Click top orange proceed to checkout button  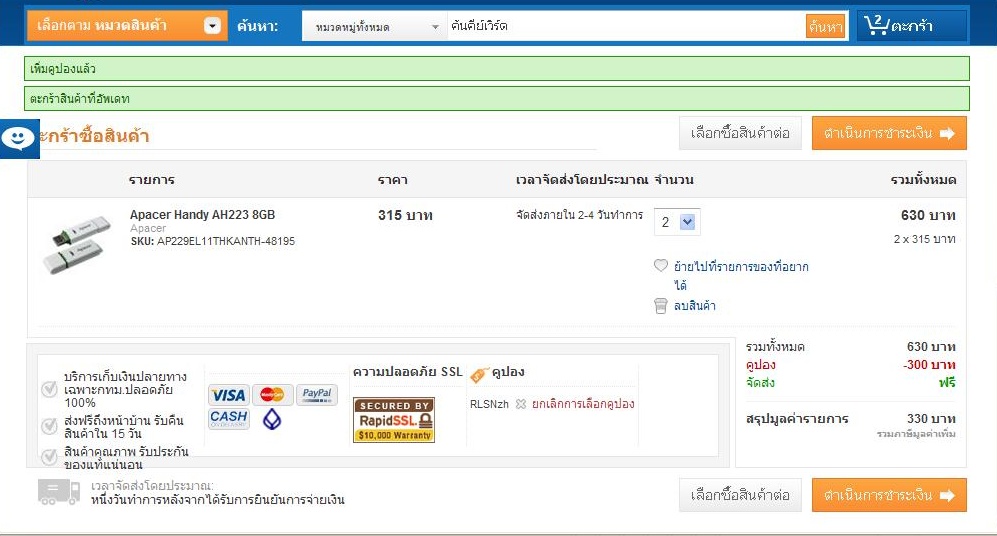(x=889, y=133)
